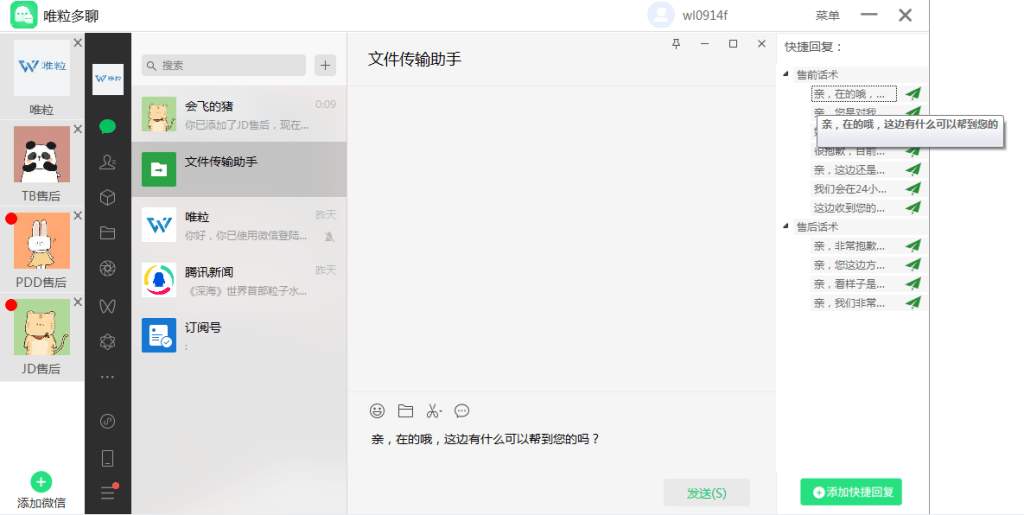Click the emoji icon in chat toolbar

[x=377, y=411]
